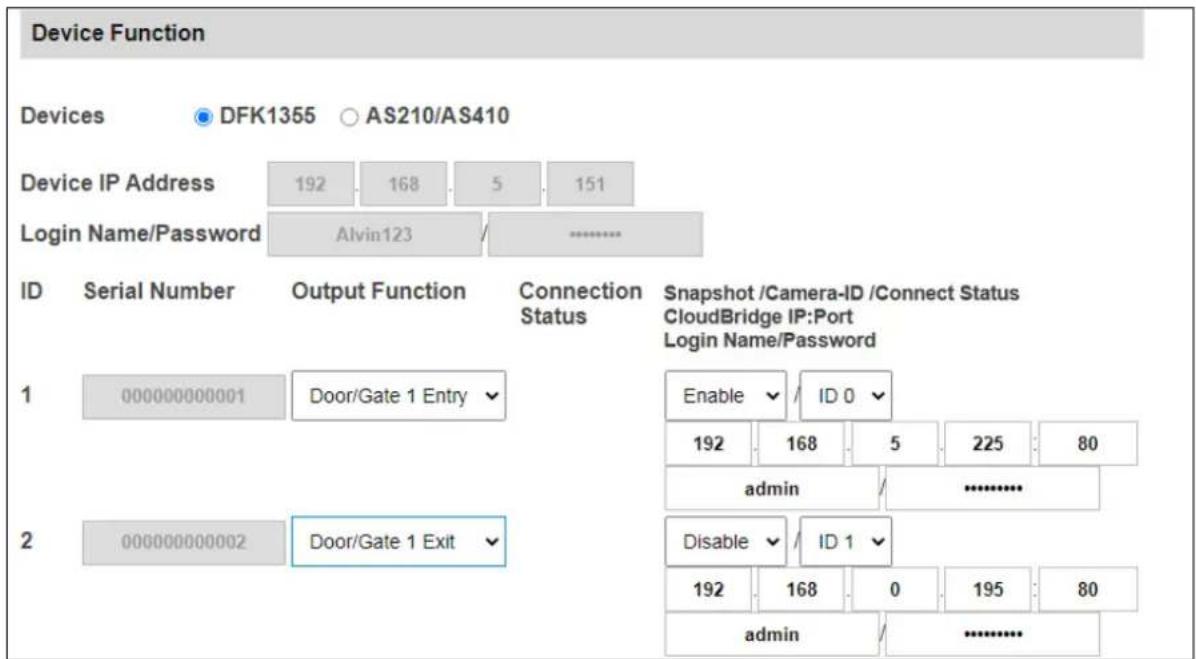Click the port 80 field in row 2

pyautogui.click(x=1088, y=589)
